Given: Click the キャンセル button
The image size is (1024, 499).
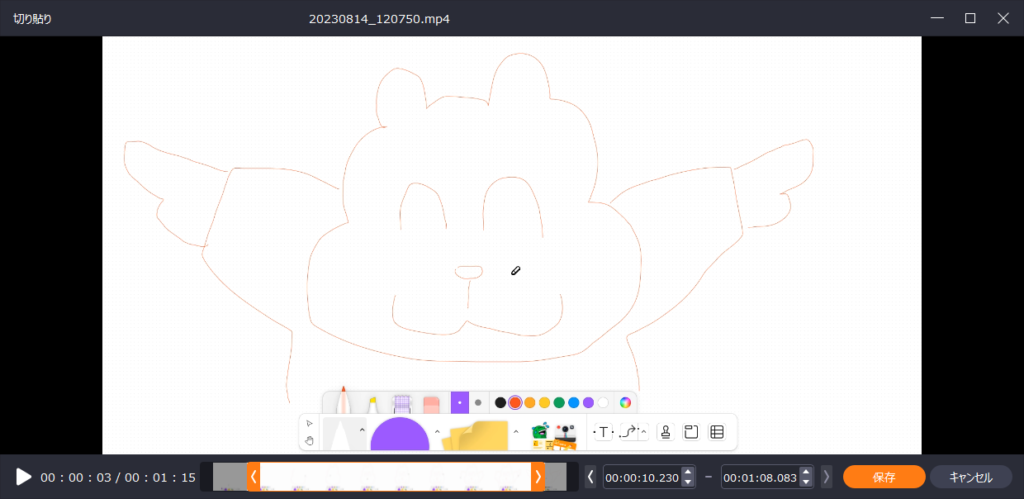Looking at the screenshot, I should [971, 477].
